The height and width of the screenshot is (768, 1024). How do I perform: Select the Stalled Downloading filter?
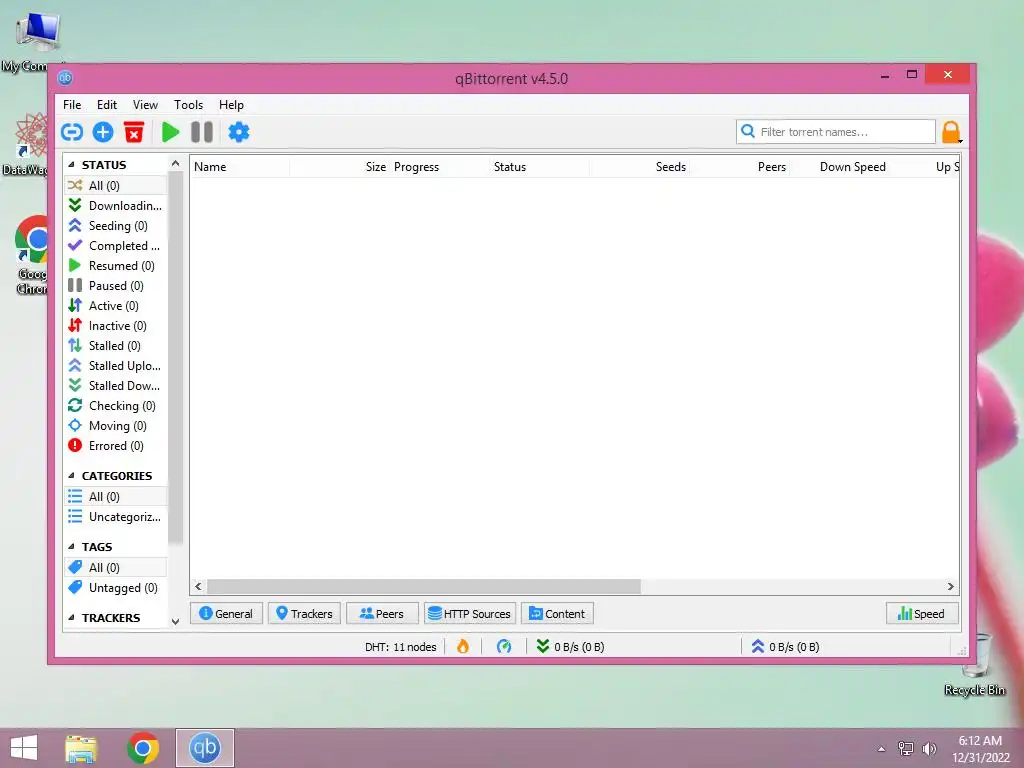point(116,386)
